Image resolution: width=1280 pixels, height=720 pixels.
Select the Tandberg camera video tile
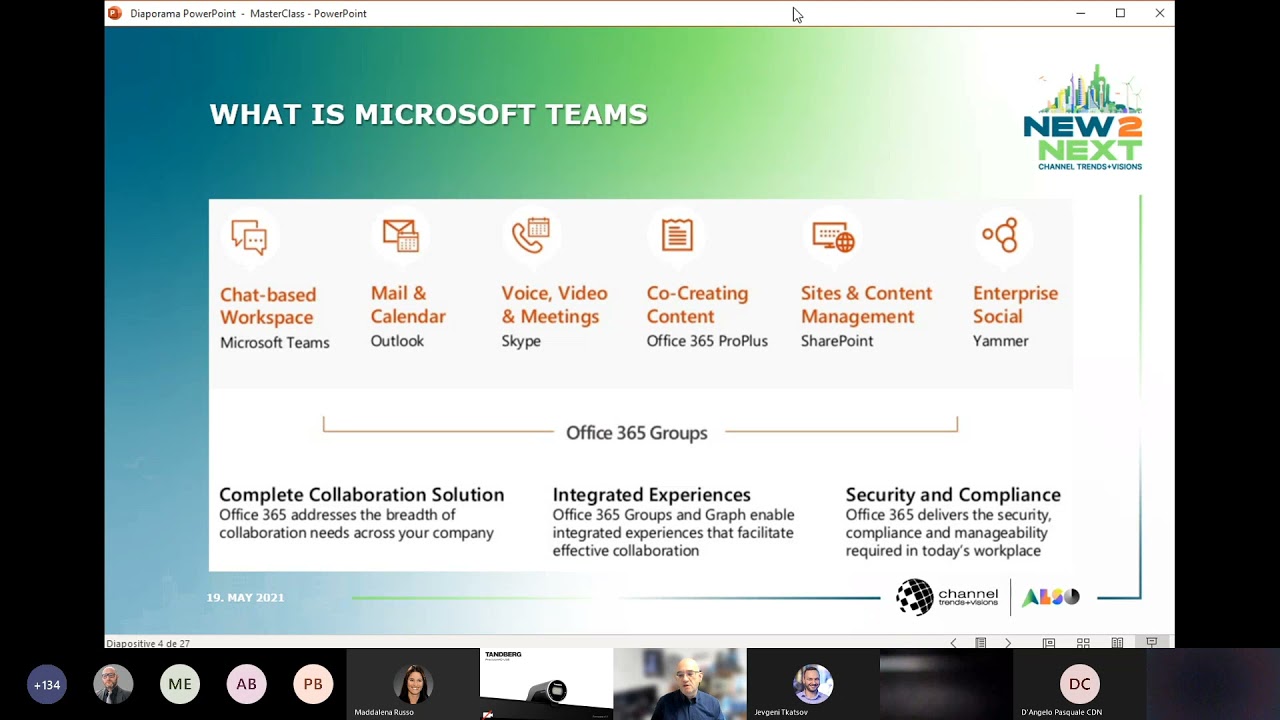click(x=546, y=684)
